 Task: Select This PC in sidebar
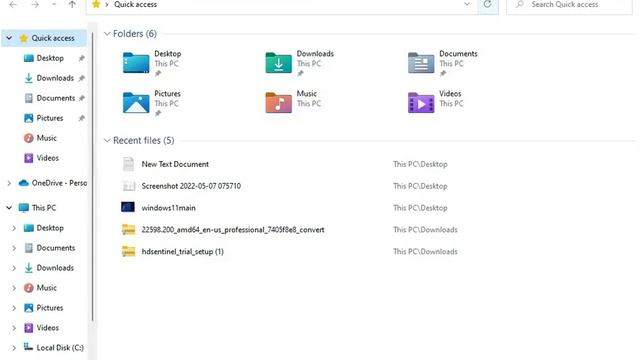pyautogui.click(x=44, y=208)
